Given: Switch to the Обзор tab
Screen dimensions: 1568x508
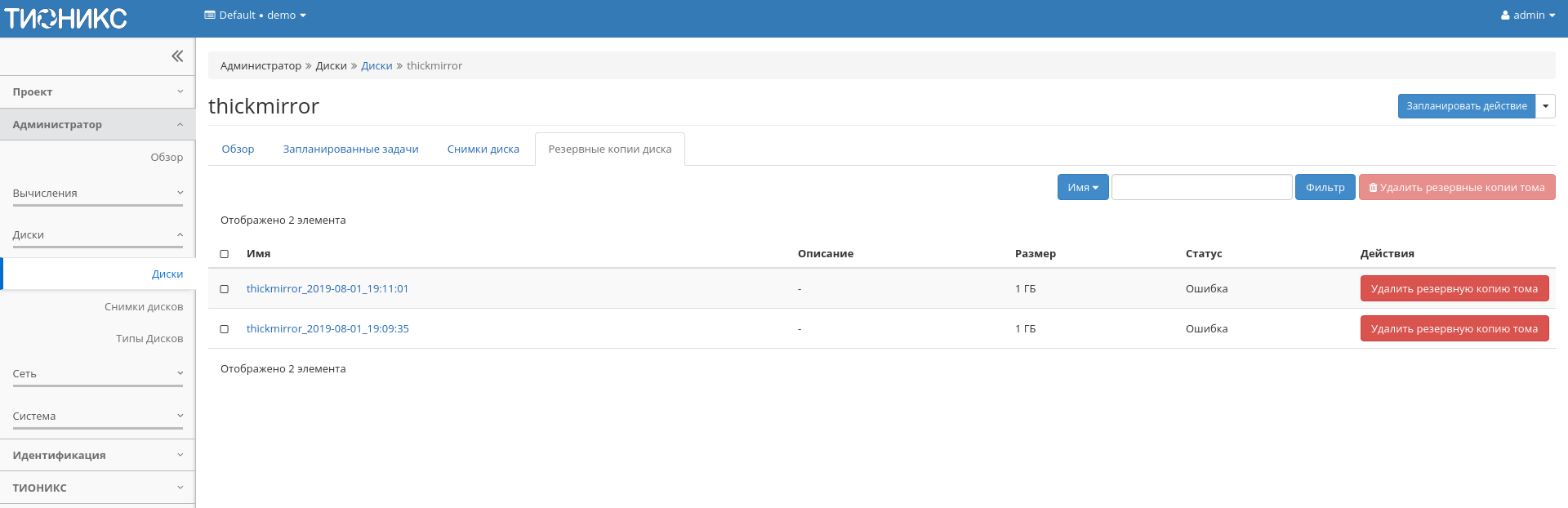Looking at the screenshot, I should click(238, 149).
